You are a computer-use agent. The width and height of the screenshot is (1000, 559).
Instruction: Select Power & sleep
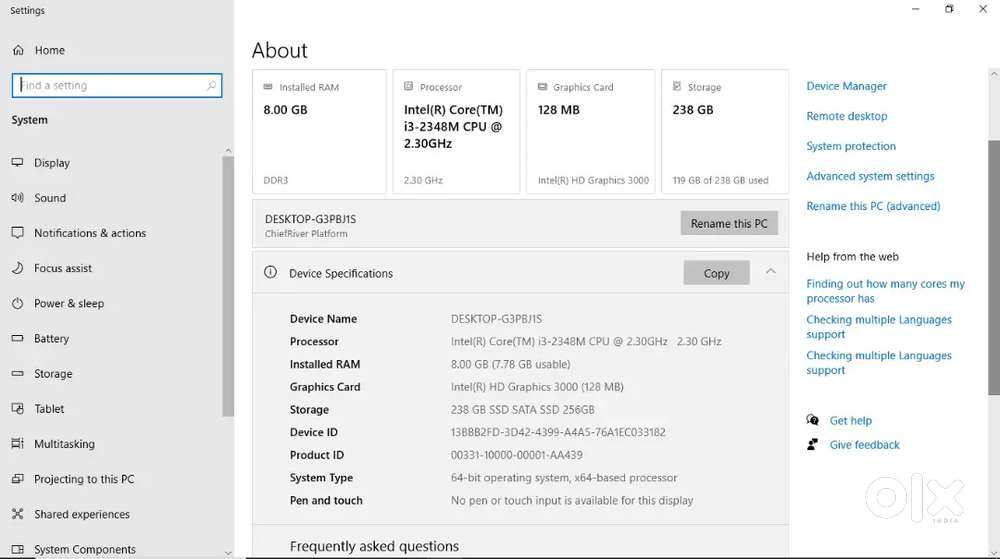69,303
